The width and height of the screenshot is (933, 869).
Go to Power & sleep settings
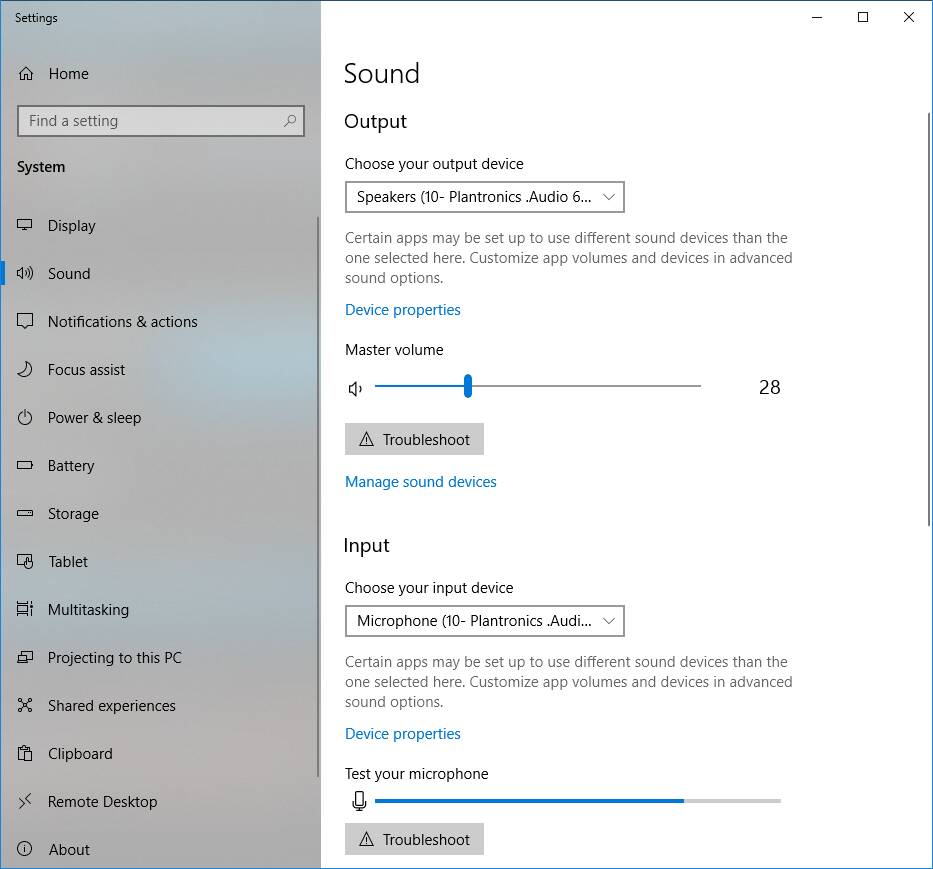coord(94,418)
